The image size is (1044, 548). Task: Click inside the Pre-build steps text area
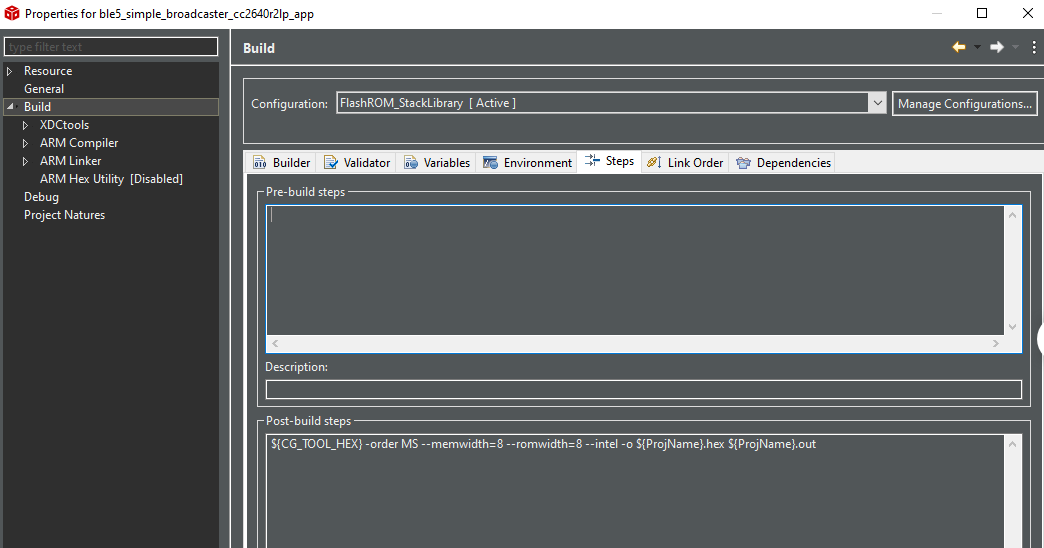point(635,270)
